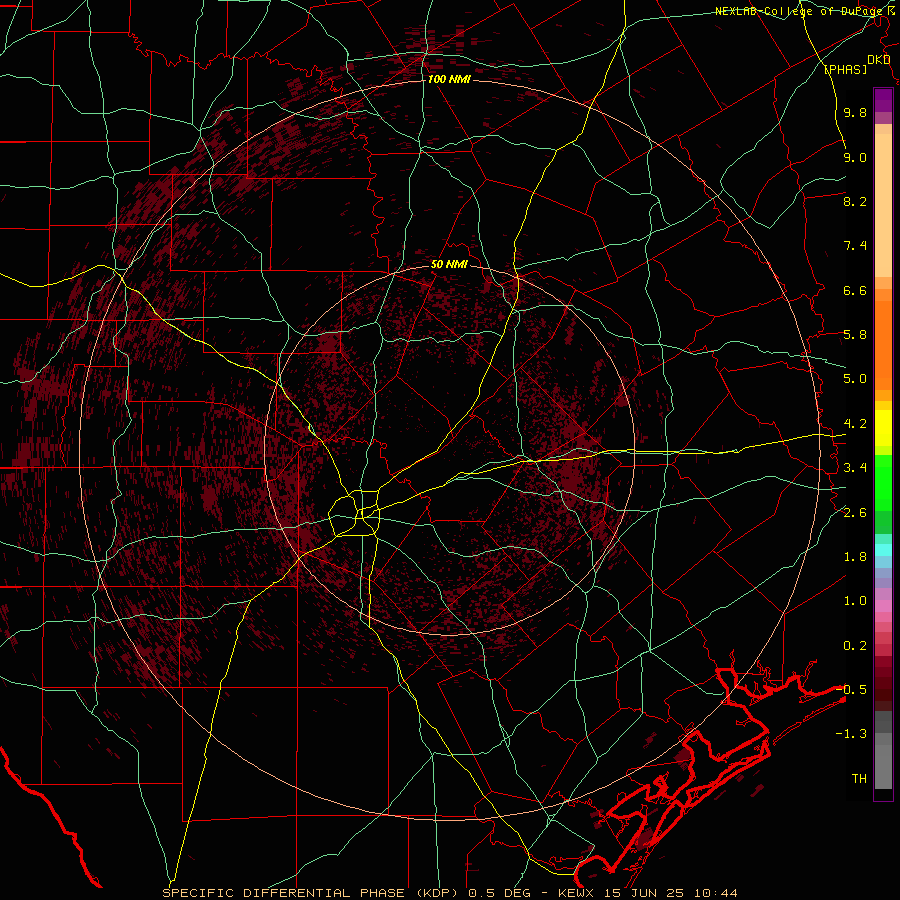Click the 6.6 legend value
Image resolution: width=900 pixels, height=900 pixels.
coord(855,290)
